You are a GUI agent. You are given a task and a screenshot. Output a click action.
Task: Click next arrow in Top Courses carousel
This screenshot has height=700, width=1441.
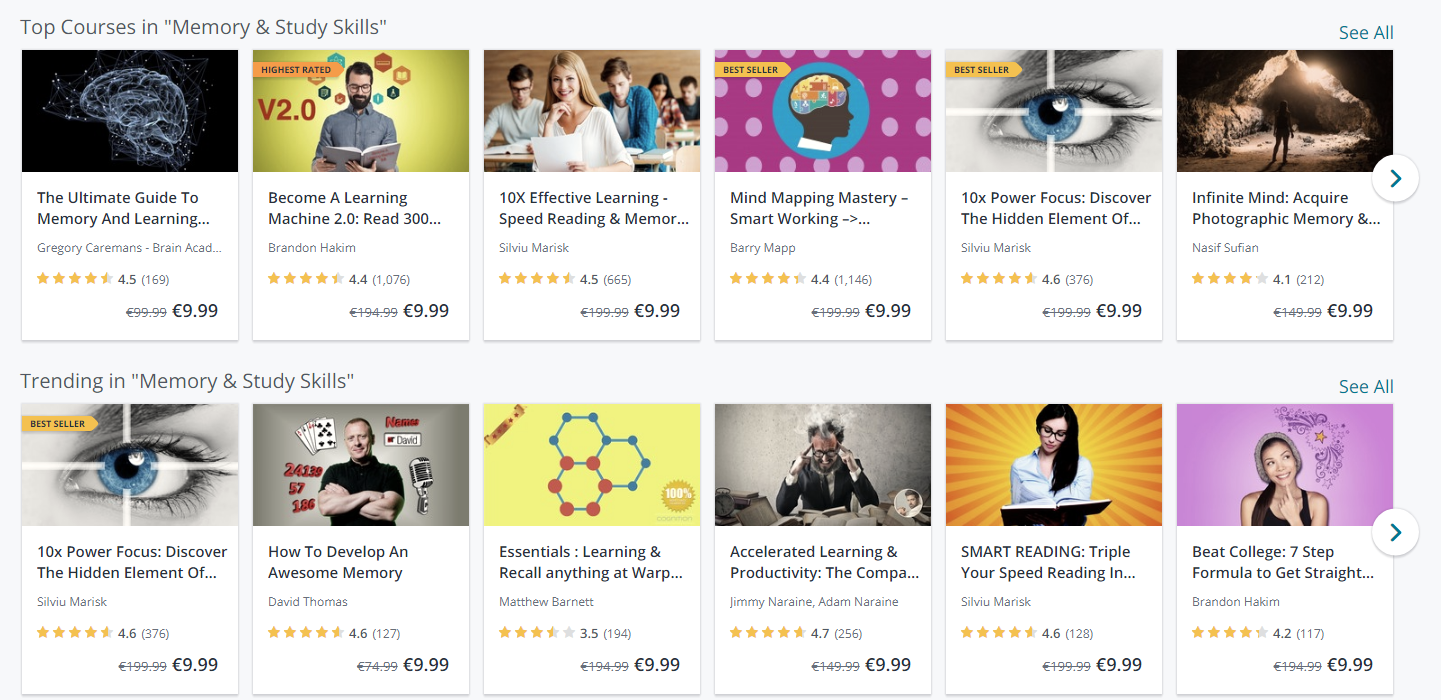[x=1395, y=178]
